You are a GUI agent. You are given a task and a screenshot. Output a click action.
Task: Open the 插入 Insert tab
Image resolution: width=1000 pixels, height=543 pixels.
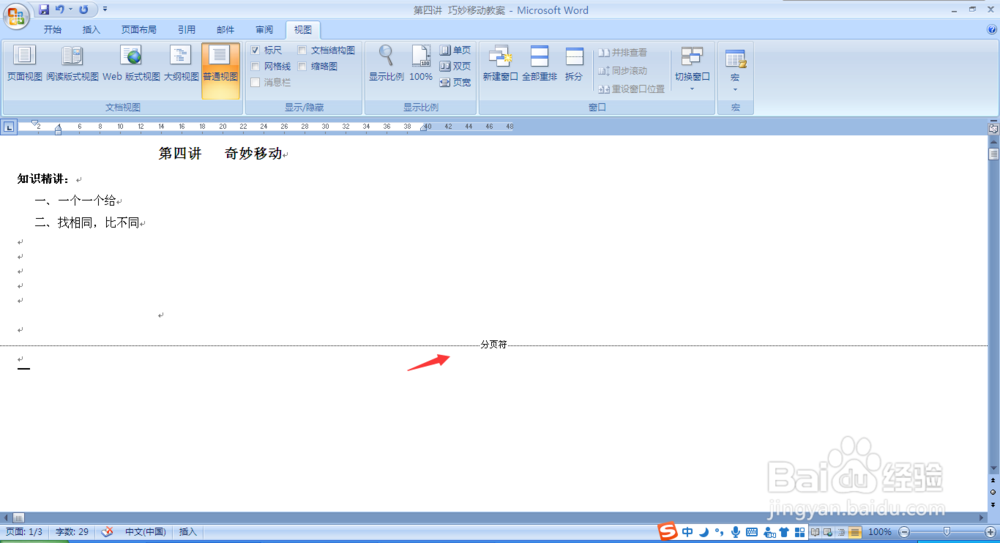pyautogui.click(x=91, y=30)
